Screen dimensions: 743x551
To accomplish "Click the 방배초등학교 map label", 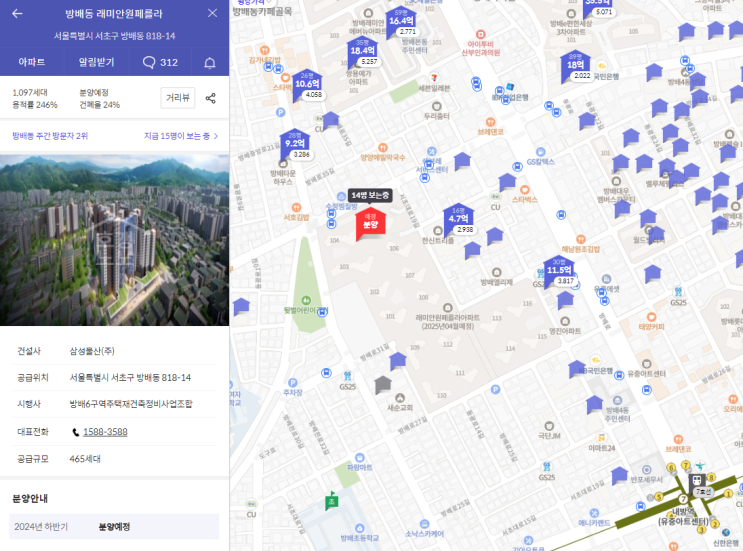I will (x=360, y=538).
